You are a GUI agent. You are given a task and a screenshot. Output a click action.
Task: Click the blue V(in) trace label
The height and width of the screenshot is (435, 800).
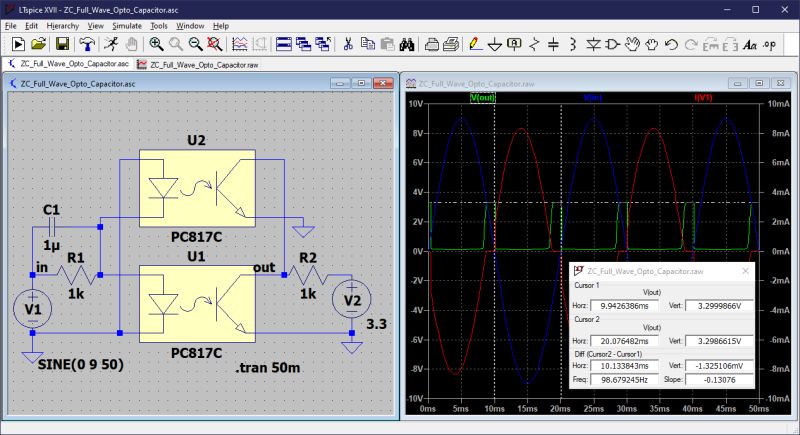coord(593,97)
